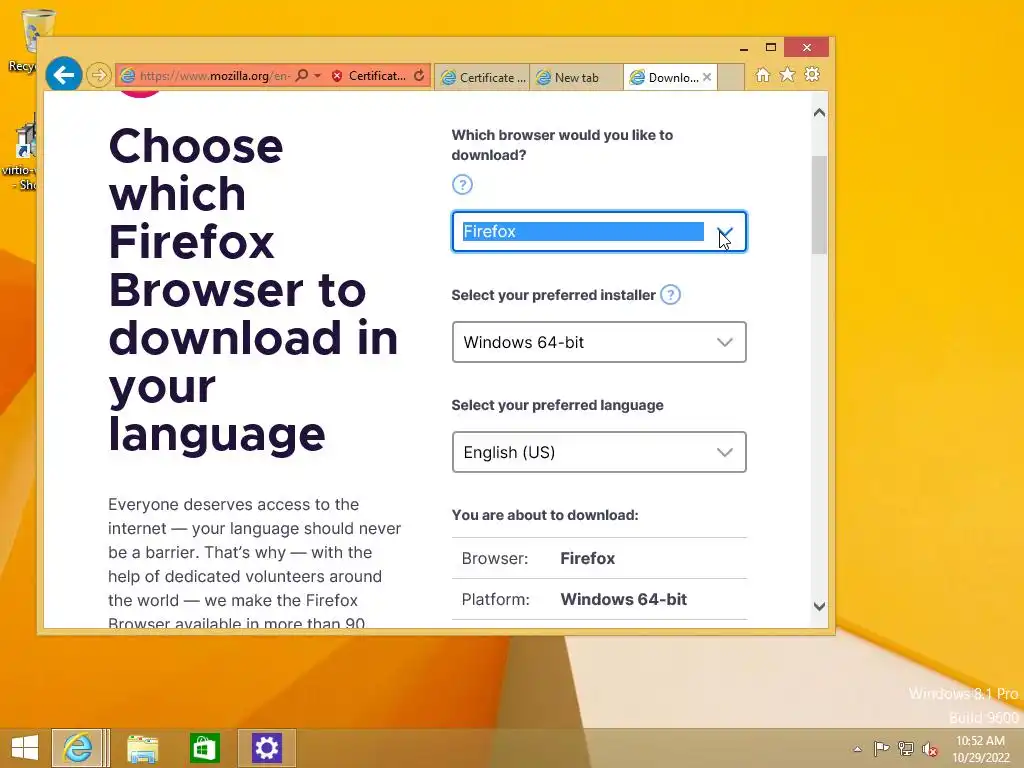The height and width of the screenshot is (768, 1024).
Task: Click 'You are about to download:' heading
Action: pyautogui.click(x=545, y=515)
